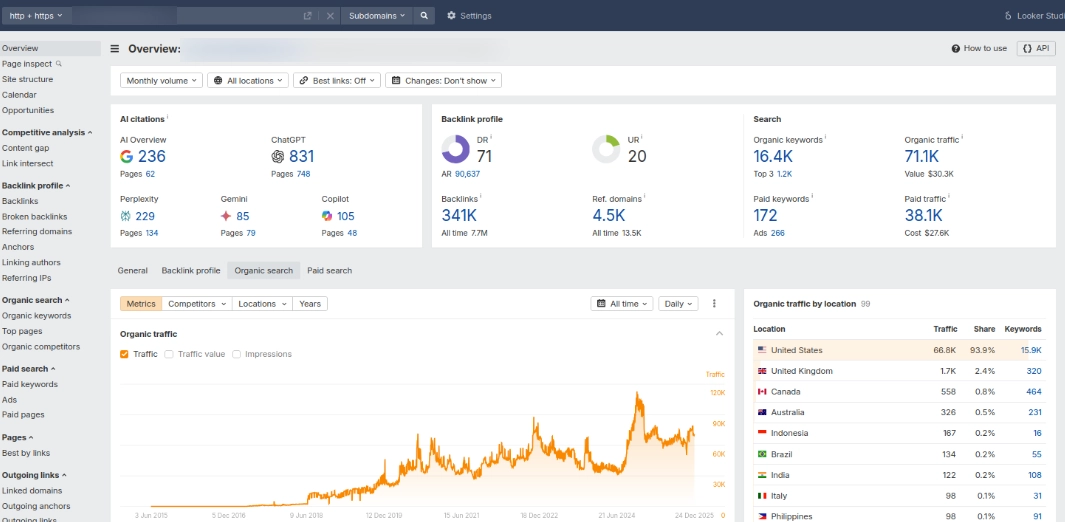1065x522 pixels.
Task: Enable the Impressions checkbox
Action: click(x=237, y=354)
